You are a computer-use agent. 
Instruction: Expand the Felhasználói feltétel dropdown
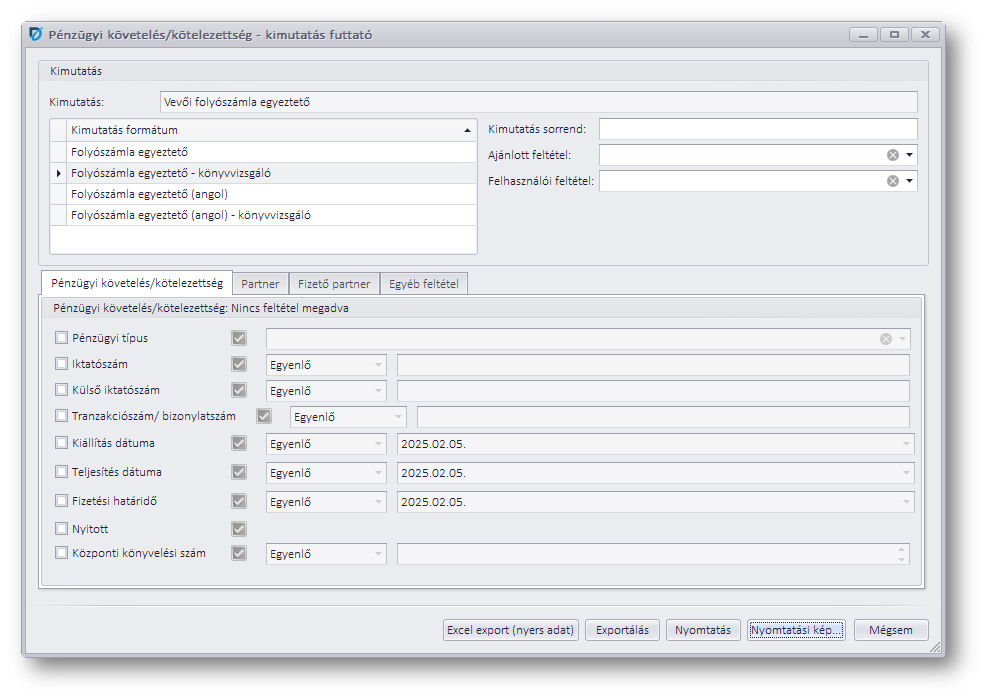[909, 181]
